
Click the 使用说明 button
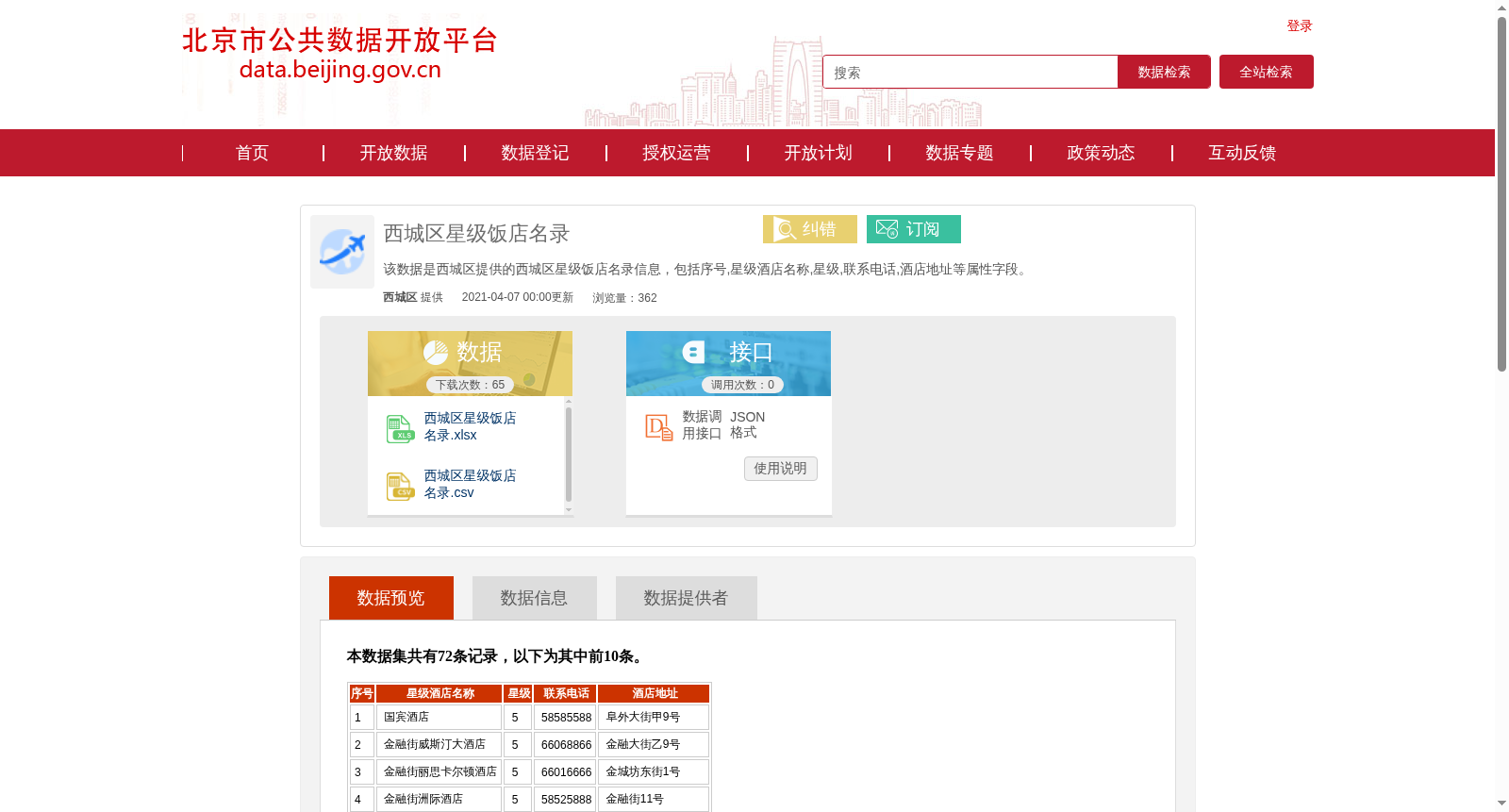click(781, 469)
